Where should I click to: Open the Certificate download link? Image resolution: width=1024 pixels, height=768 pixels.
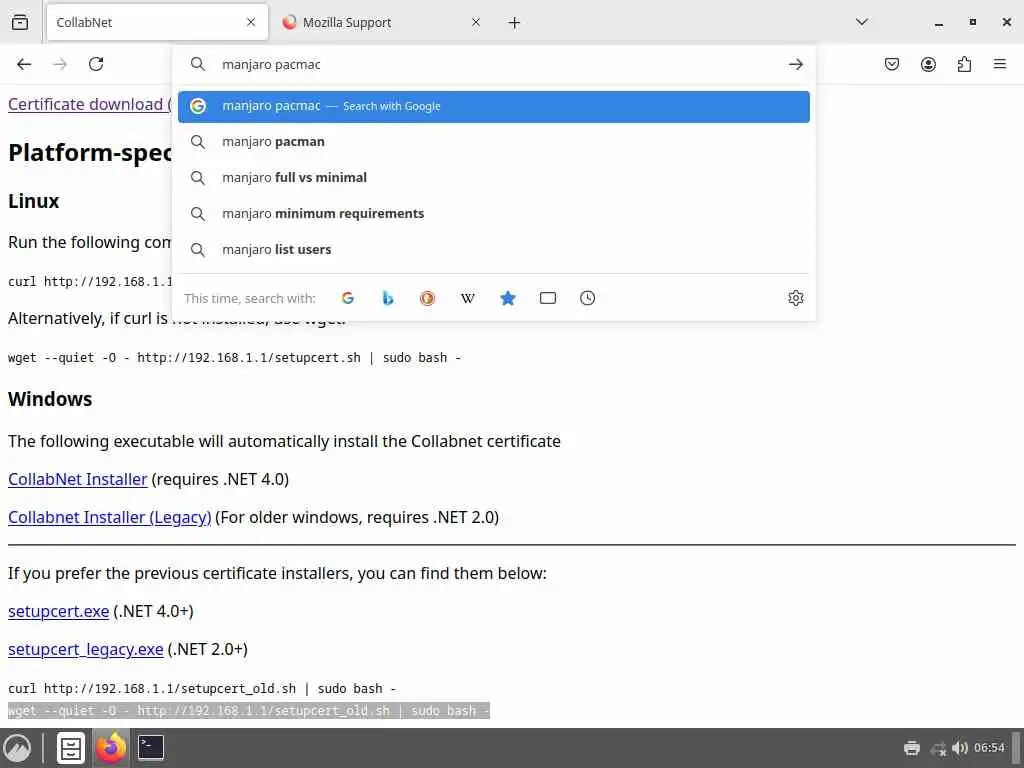(x=89, y=104)
